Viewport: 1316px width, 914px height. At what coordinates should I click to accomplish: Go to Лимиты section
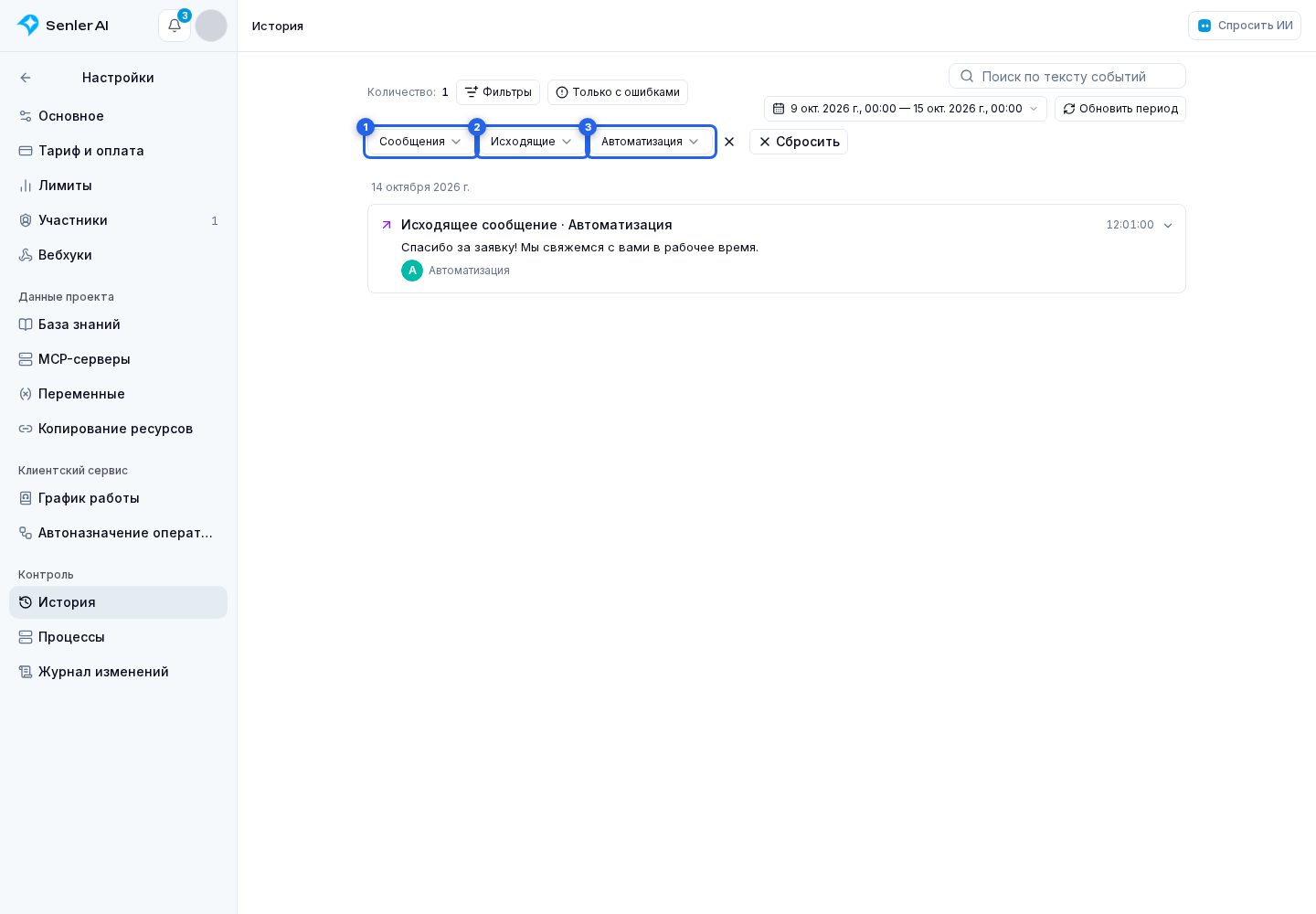coord(119,186)
